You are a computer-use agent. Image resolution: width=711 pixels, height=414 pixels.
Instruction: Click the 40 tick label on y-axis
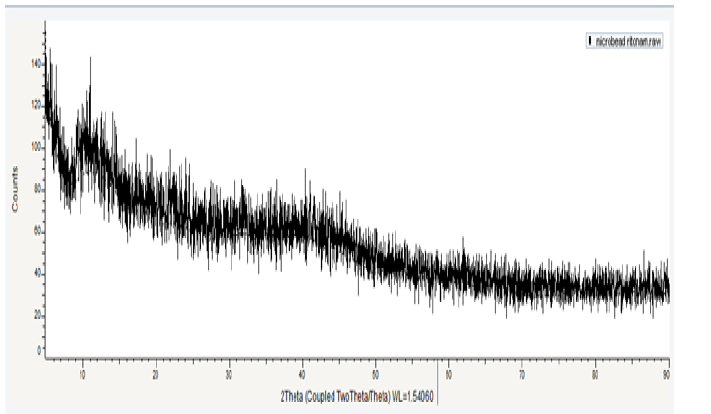tap(37, 272)
